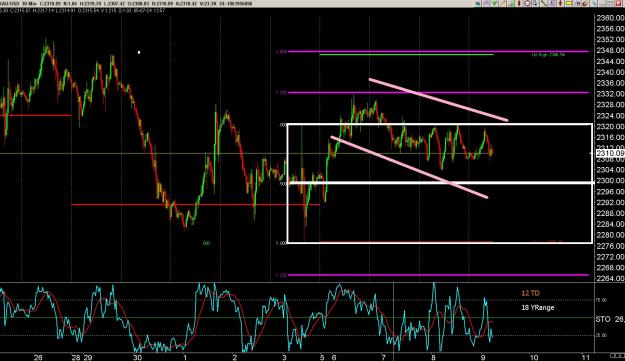
Task: Select the lower pink descending trend line
Action: [409, 167]
